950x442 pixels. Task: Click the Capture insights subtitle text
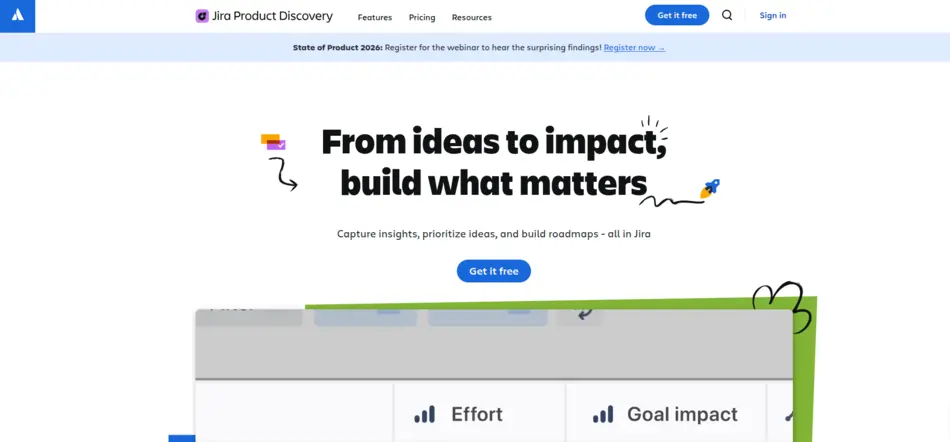(494, 234)
